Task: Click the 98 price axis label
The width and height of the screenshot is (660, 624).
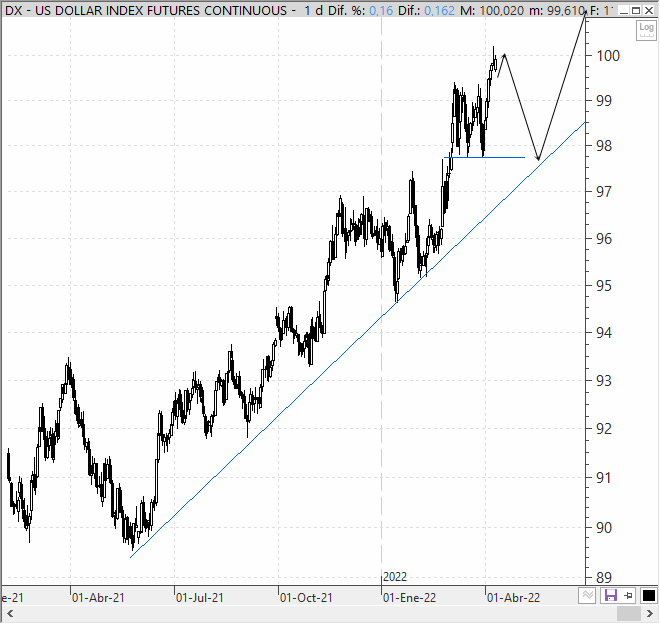Action: tap(604, 146)
